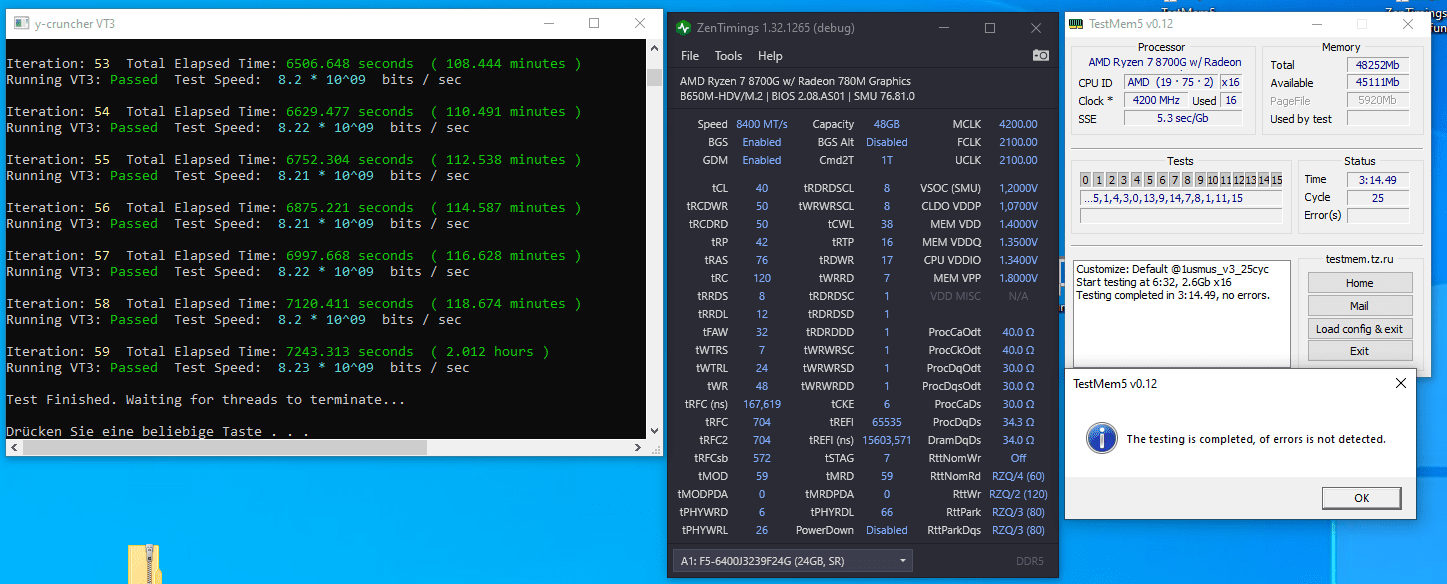Click the PageFile field 5920Mb

pyautogui.click(x=1378, y=100)
